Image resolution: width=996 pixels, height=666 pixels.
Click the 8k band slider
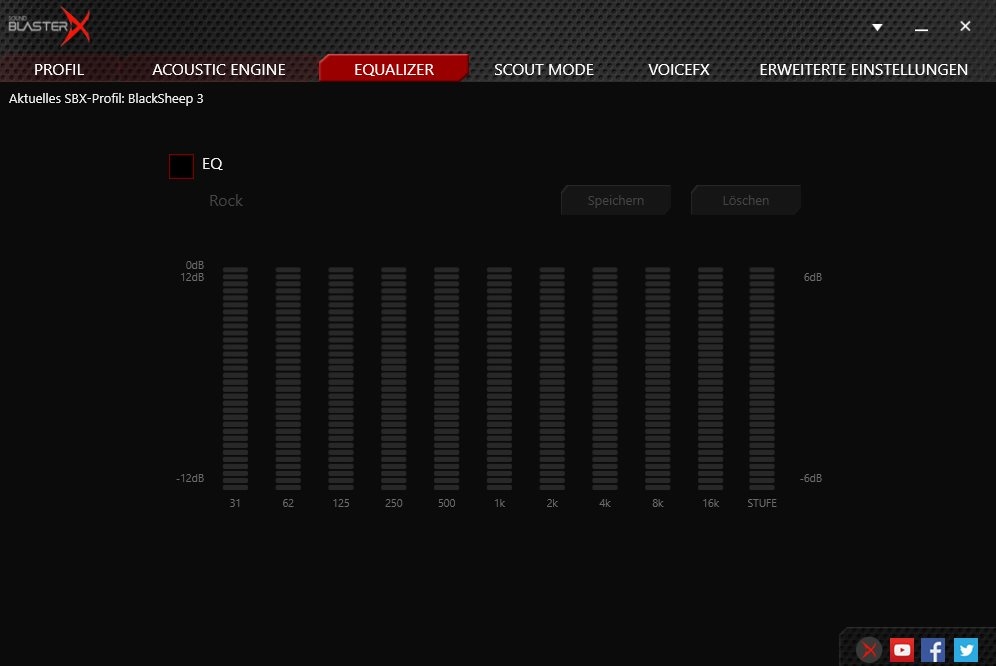tap(657, 378)
